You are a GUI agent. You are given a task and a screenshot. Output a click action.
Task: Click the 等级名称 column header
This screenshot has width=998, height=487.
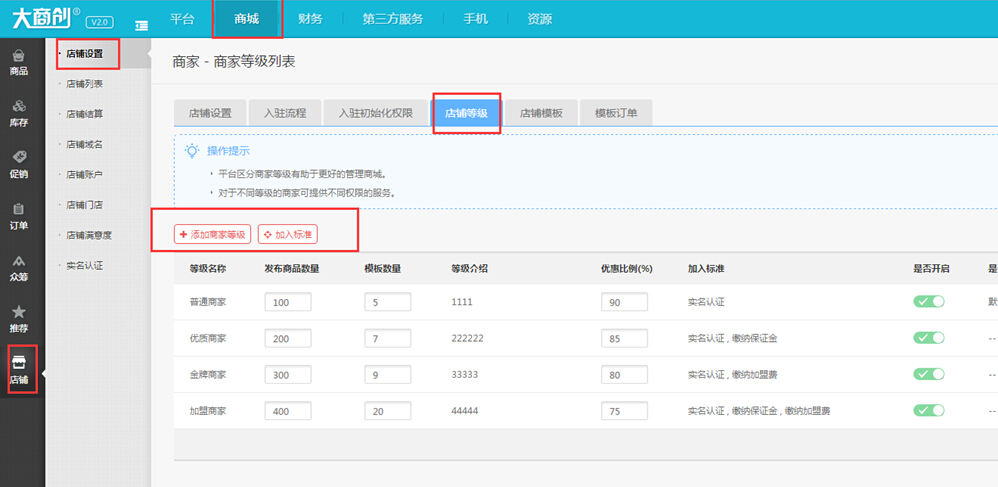(x=207, y=268)
